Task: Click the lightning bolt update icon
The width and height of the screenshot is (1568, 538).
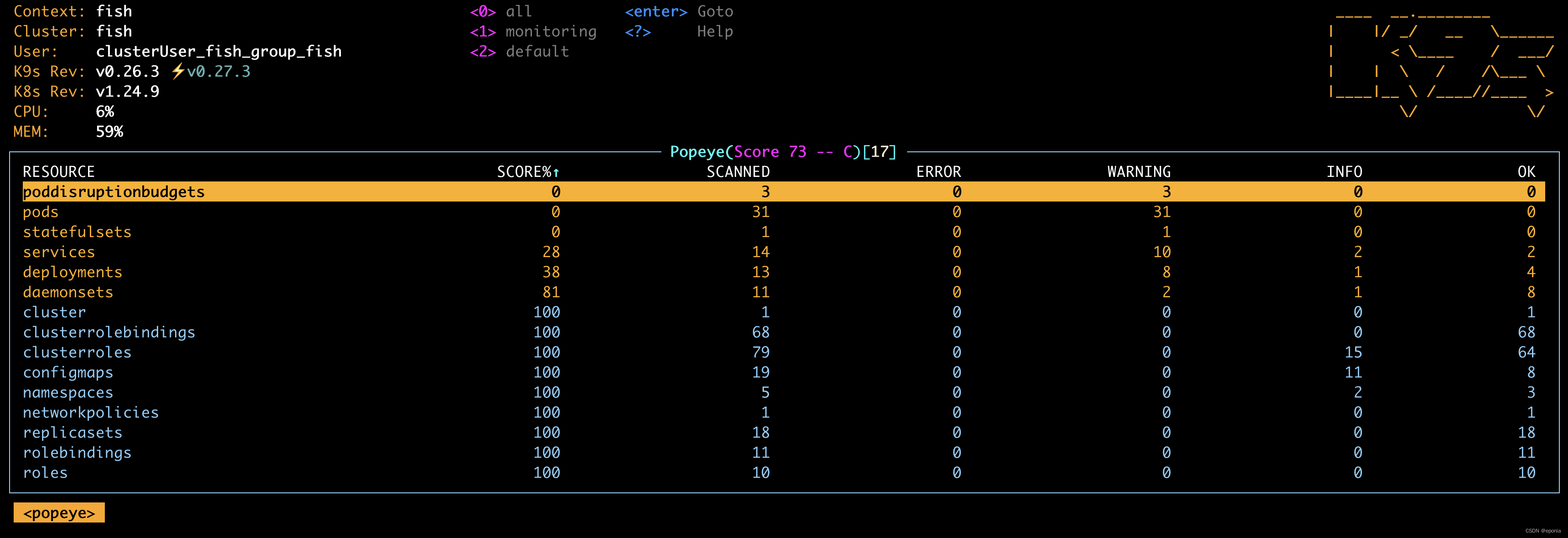Action: 177,72
